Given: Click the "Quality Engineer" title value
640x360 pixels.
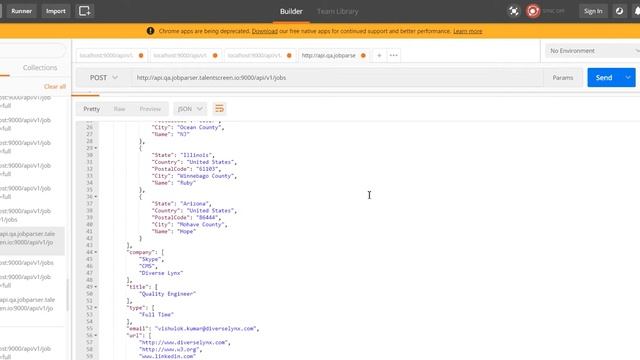Looking at the screenshot, I should [x=167, y=294].
